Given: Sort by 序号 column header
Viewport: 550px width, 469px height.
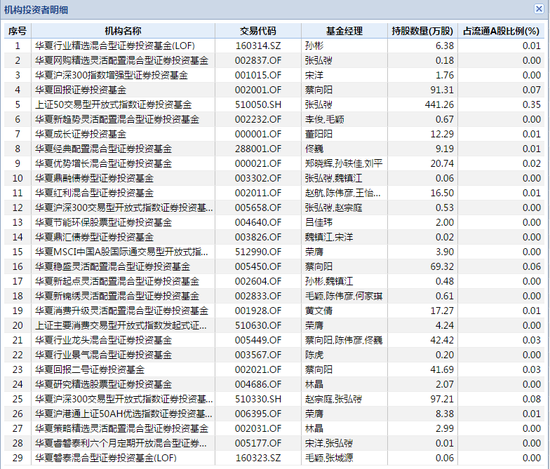Looking at the screenshot, I should (x=18, y=31).
